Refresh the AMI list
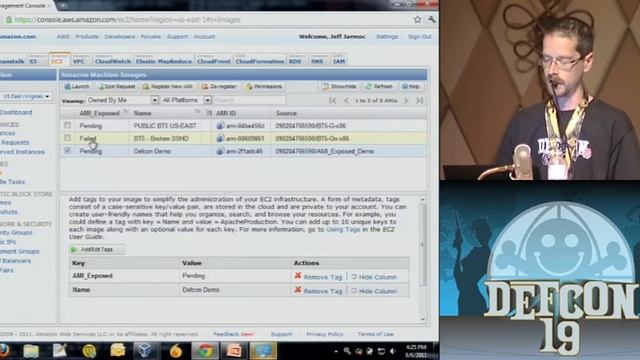 (379, 87)
